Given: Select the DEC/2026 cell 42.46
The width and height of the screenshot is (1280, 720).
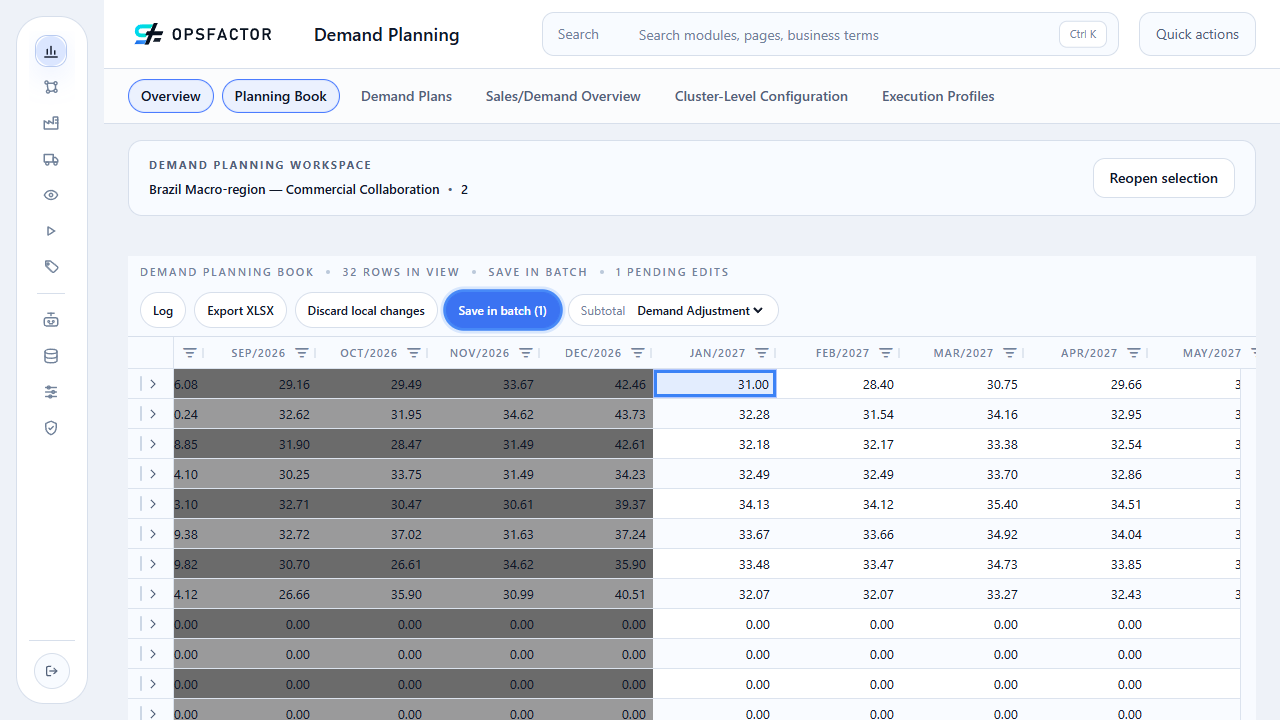Looking at the screenshot, I should 597,384.
